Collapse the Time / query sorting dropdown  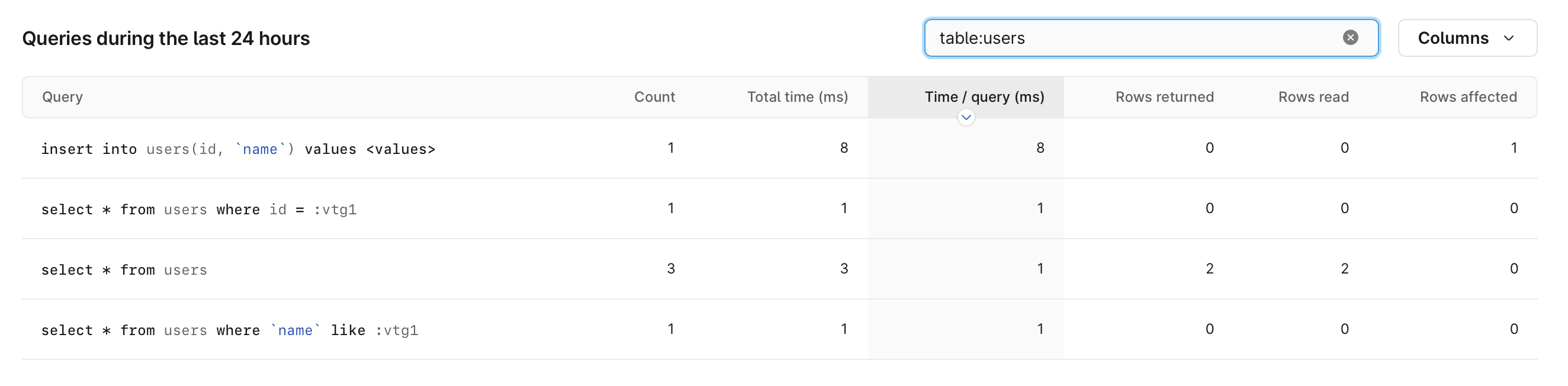tap(965, 117)
